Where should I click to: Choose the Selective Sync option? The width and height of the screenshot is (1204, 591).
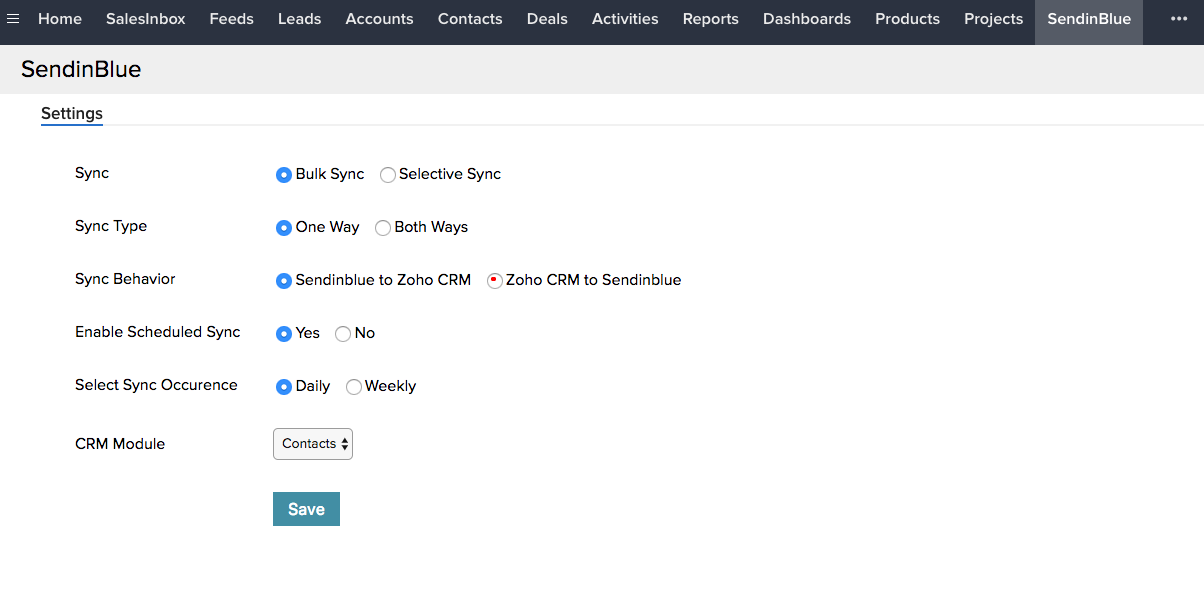[x=388, y=175]
